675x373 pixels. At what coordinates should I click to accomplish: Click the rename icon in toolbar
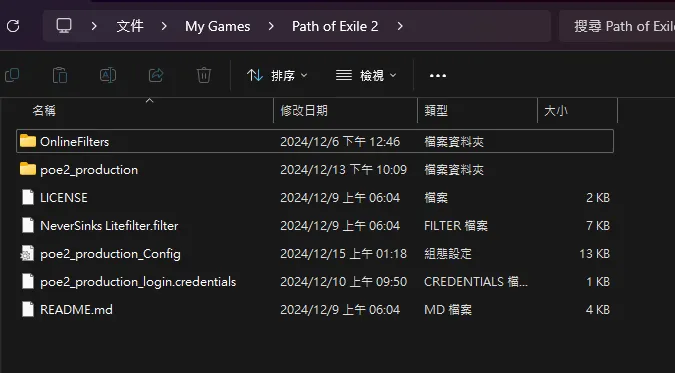(108, 75)
